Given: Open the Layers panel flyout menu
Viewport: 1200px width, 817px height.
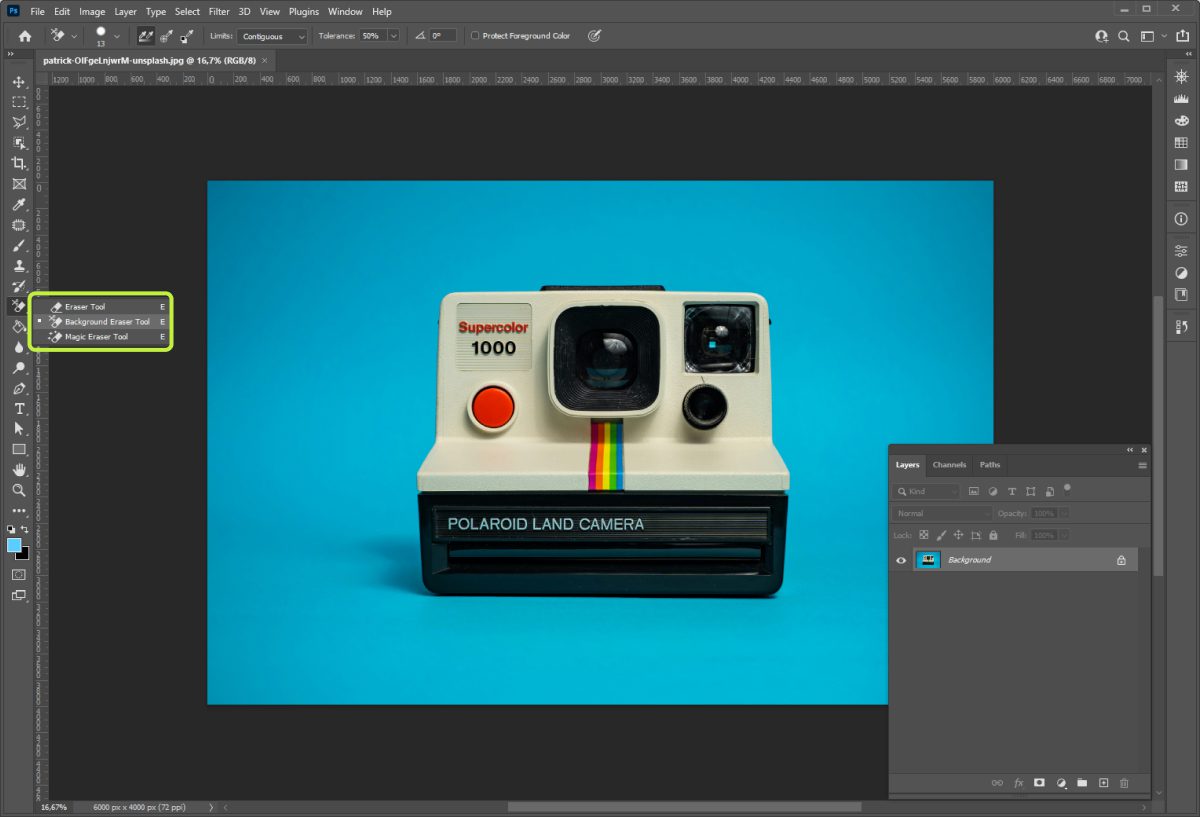Looking at the screenshot, I should click(1142, 465).
